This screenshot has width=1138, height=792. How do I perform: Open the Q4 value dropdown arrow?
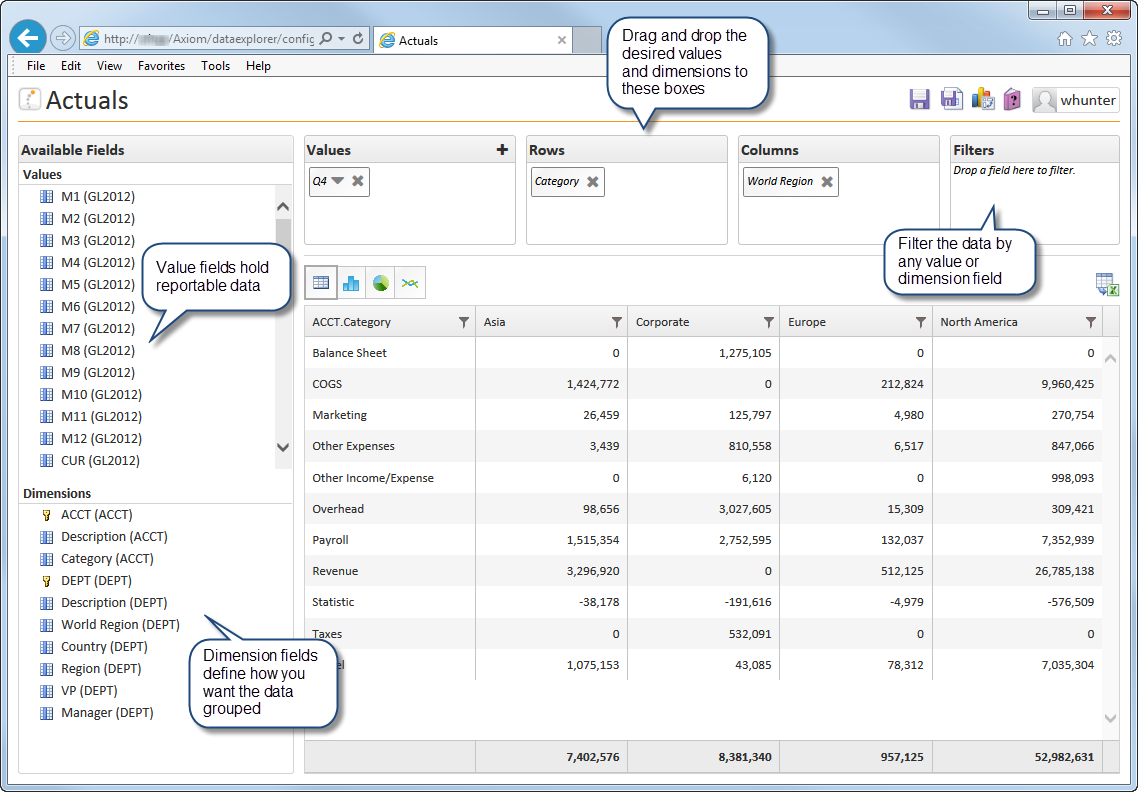coord(337,181)
